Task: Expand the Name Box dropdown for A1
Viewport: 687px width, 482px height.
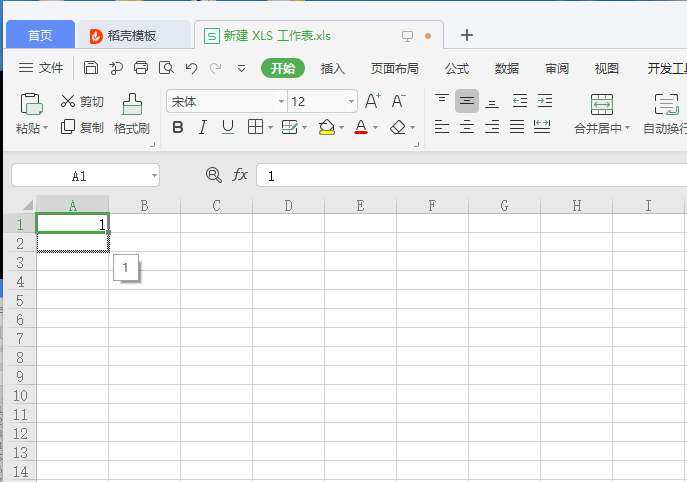Action: tap(153, 176)
